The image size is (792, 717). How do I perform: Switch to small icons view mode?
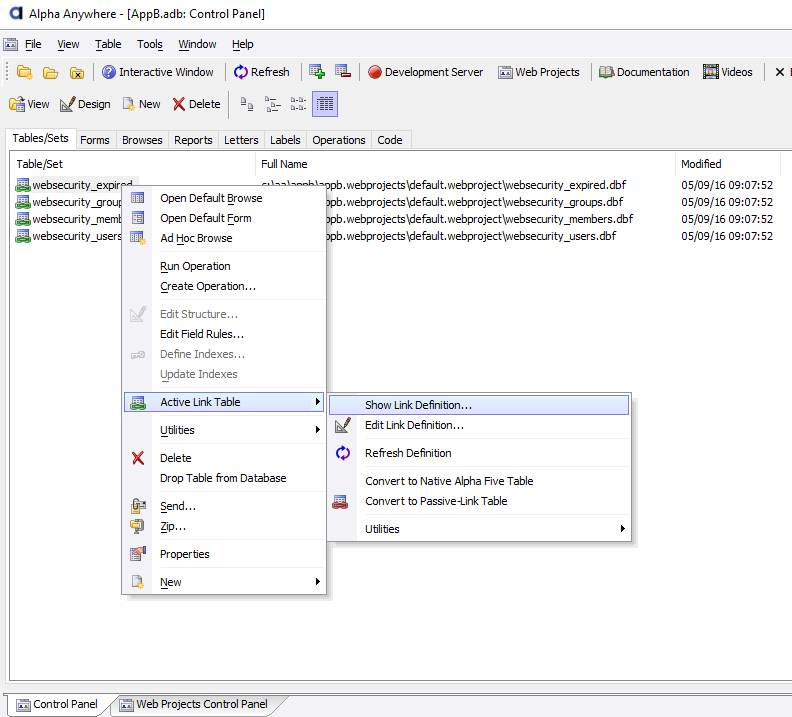(273, 104)
